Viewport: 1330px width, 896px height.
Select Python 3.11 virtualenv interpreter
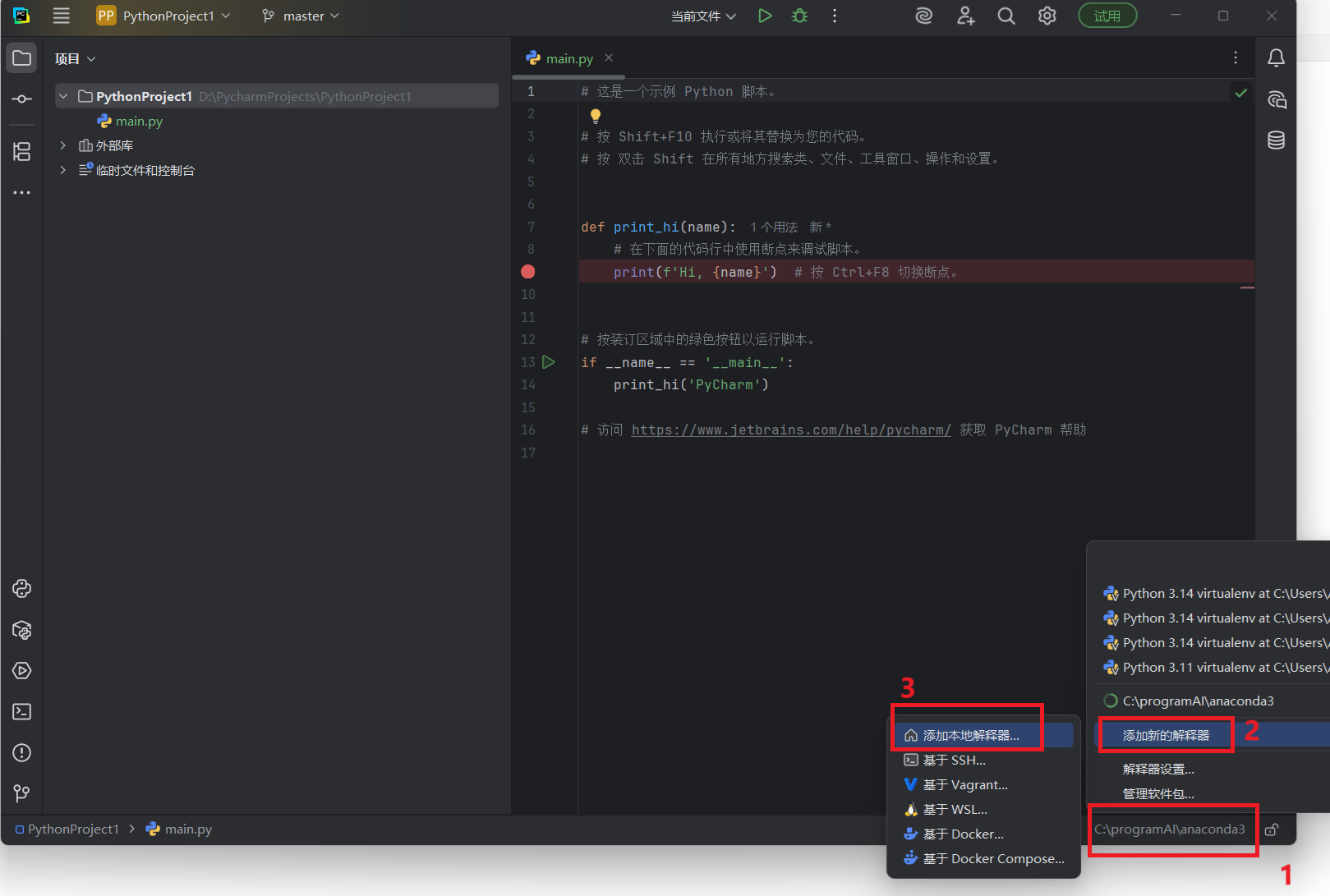point(1214,668)
